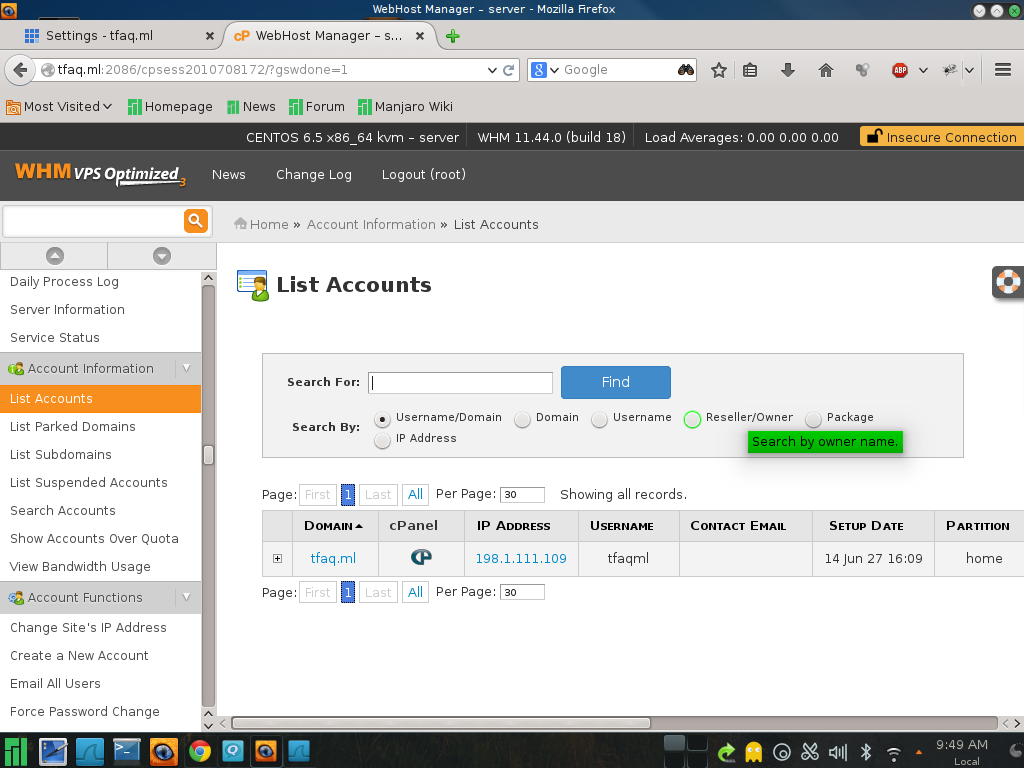Viewport: 1024px width, 768px height.
Task: Open the Firefox downloads arrow icon
Action: 788,70
